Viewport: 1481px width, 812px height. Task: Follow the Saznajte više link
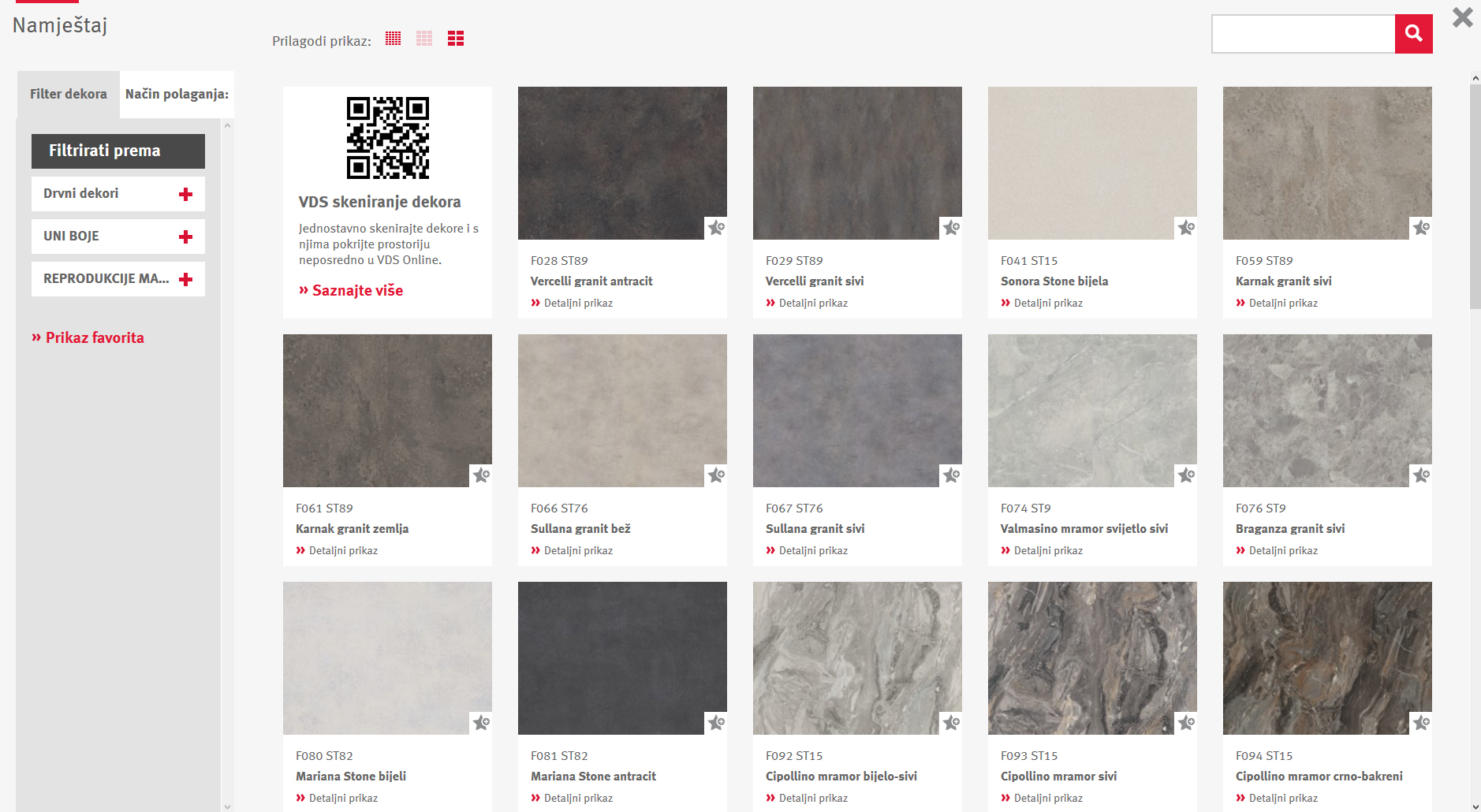click(351, 290)
